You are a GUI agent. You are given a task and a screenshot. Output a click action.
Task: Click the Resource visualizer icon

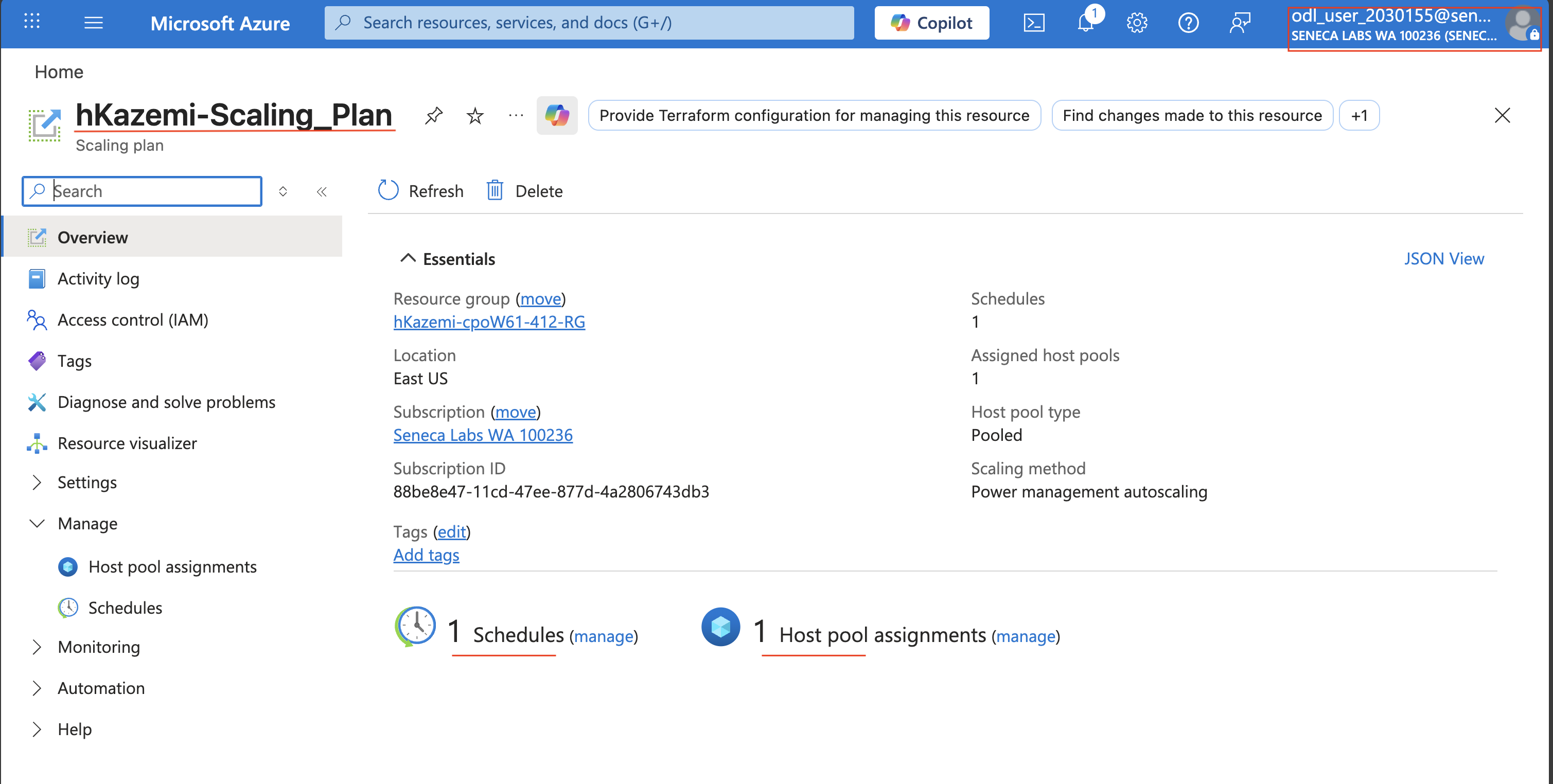(x=37, y=443)
